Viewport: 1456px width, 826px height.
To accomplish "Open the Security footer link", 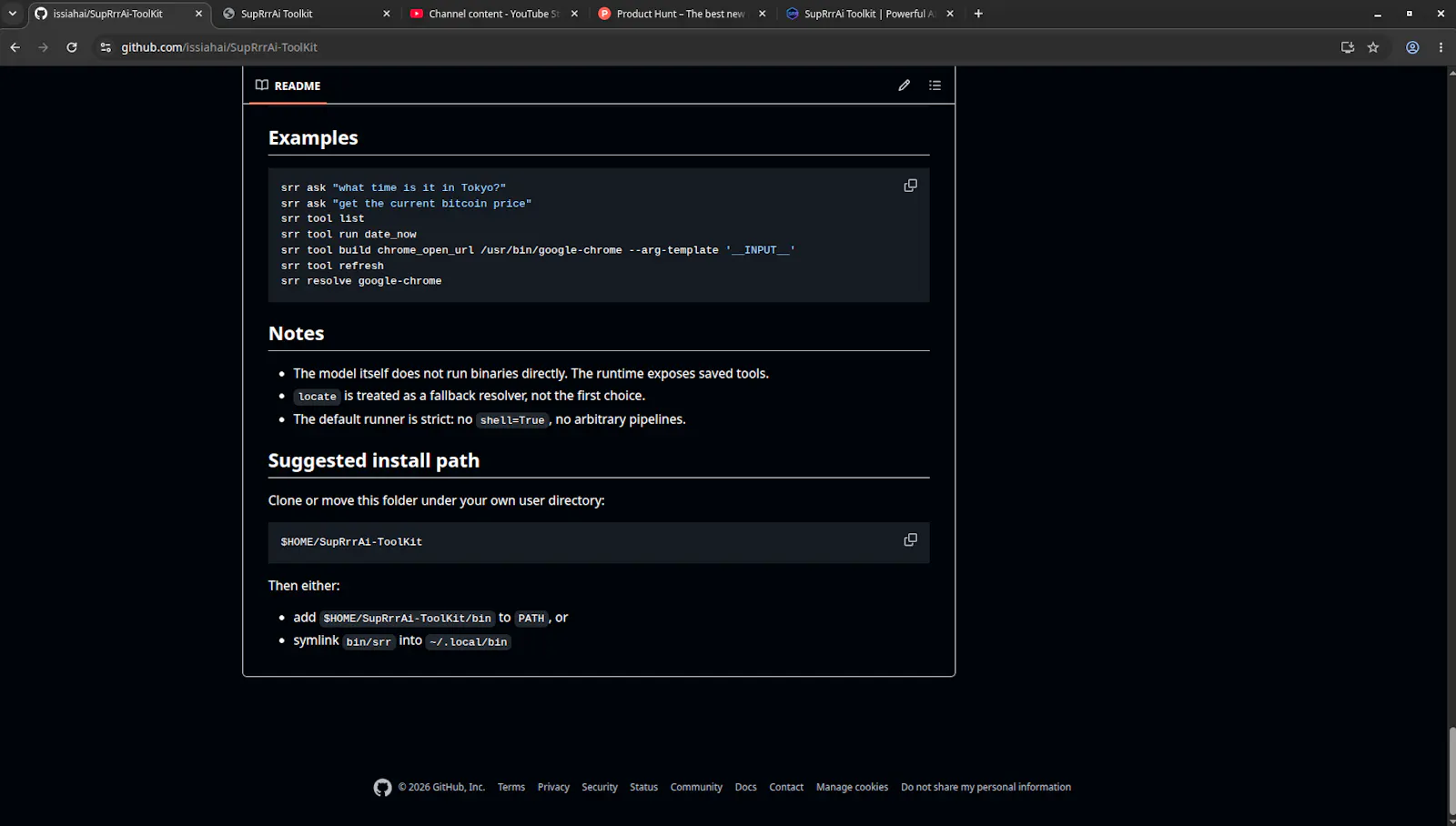I will pyautogui.click(x=600, y=788).
